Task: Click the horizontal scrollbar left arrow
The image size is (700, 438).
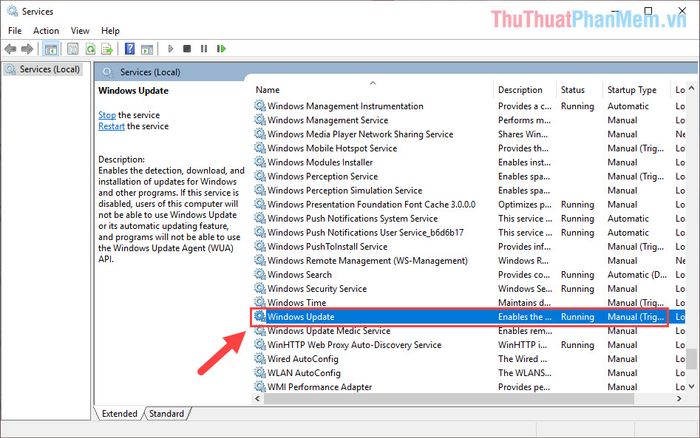Action: coord(257,398)
